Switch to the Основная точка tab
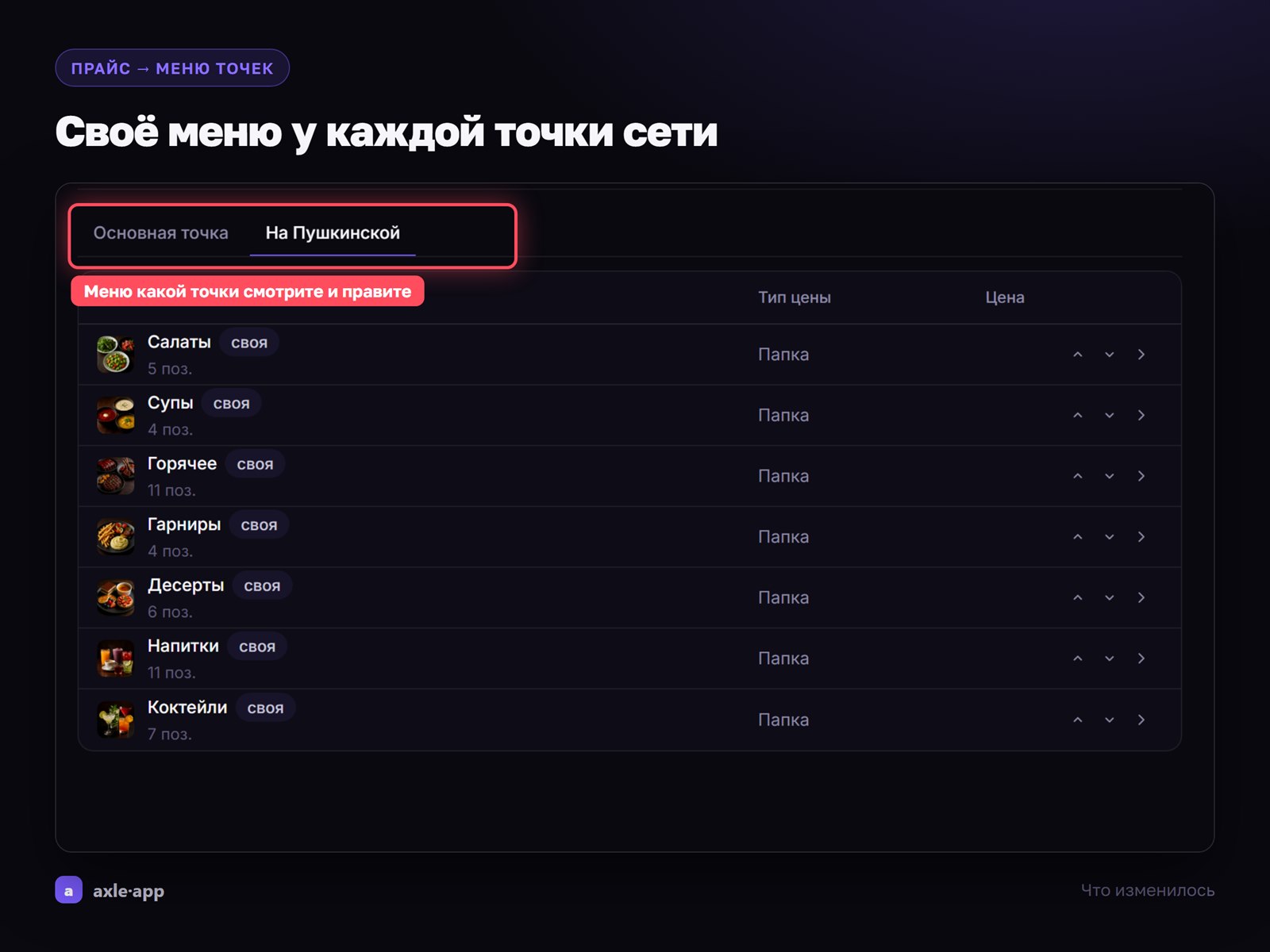 pos(160,233)
